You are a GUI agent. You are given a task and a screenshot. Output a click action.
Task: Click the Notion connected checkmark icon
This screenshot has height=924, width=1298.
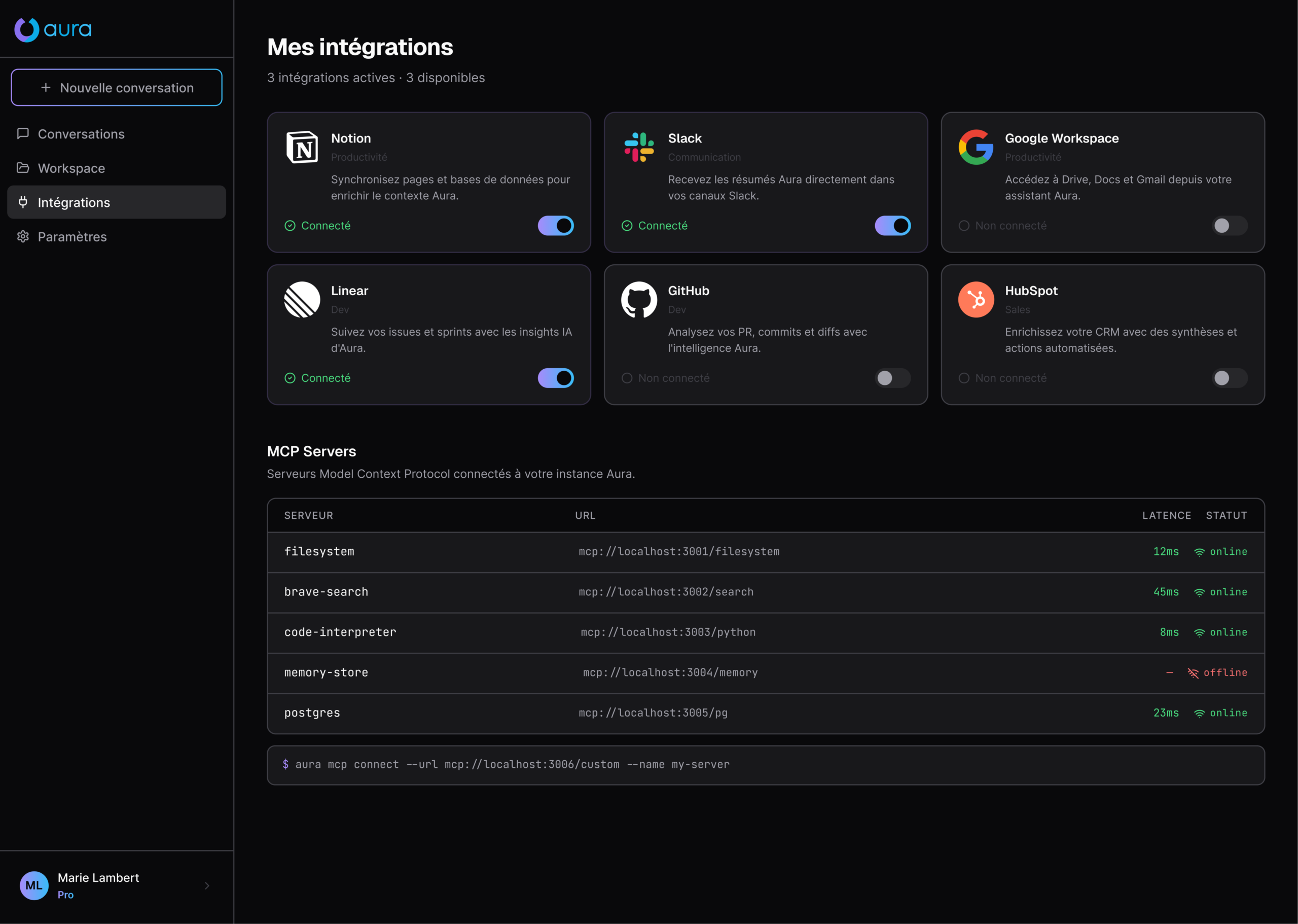click(290, 226)
